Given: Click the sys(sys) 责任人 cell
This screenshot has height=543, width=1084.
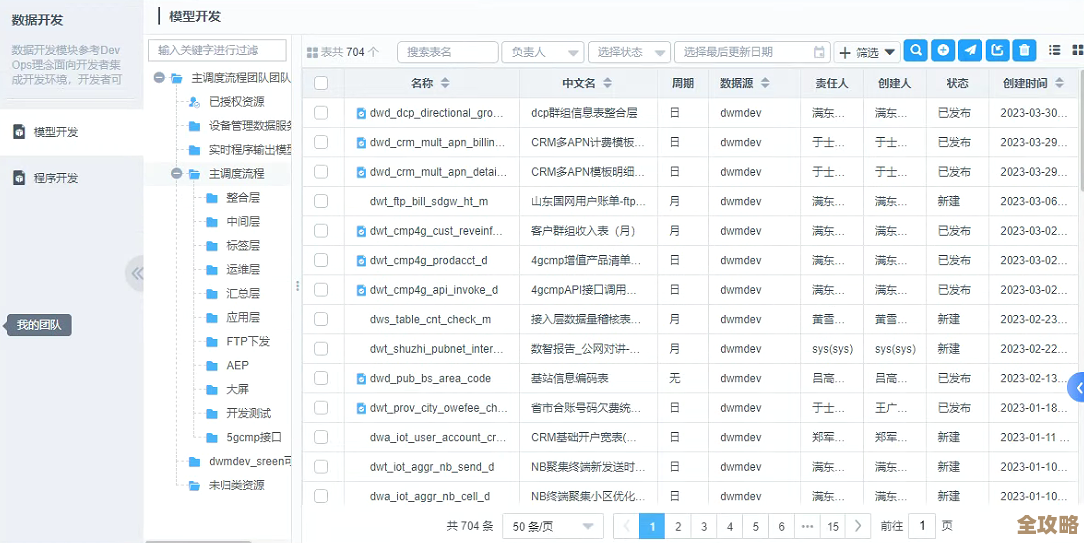Looking at the screenshot, I should pos(832,349).
